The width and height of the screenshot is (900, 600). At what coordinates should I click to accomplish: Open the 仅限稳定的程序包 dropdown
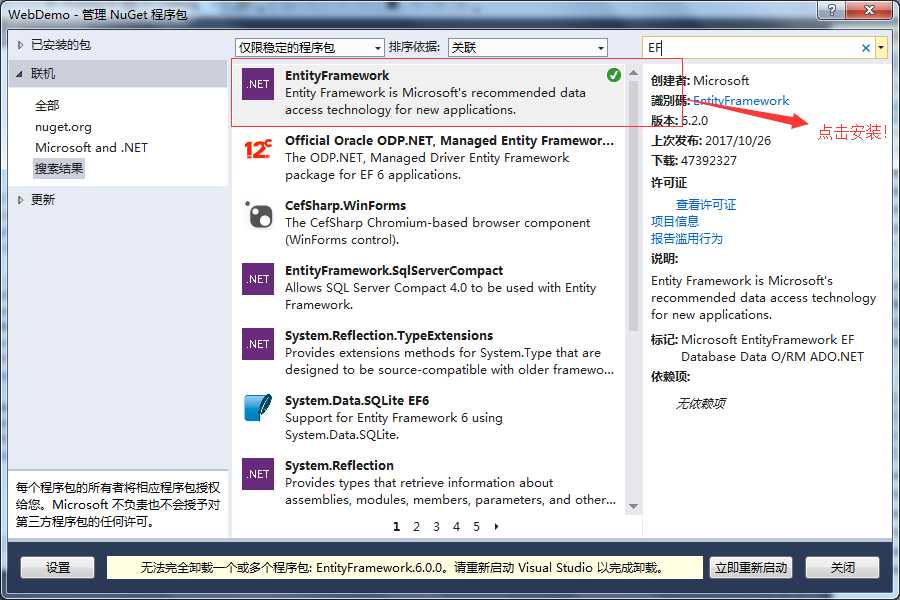click(309, 48)
